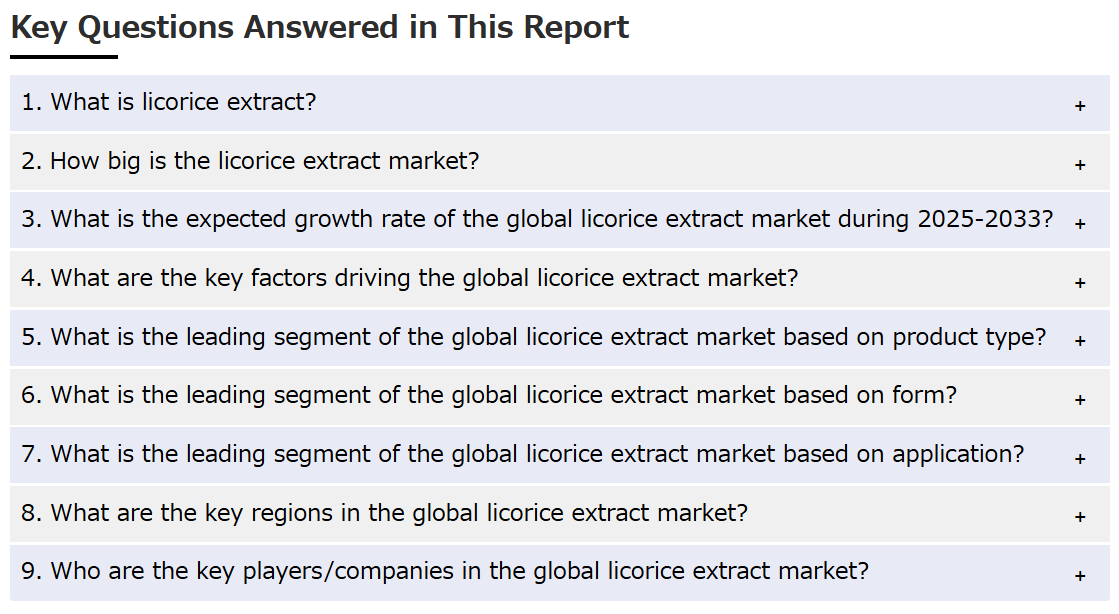Click plus icon next to key regions question

click(1080, 517)
